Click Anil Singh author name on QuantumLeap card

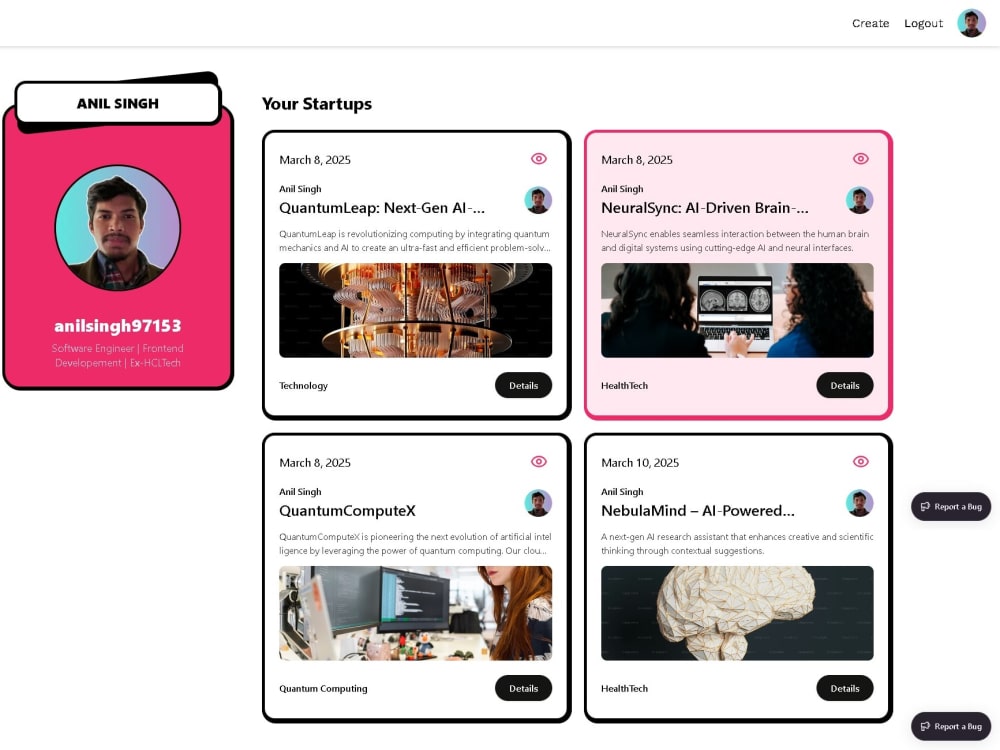coord(300,189)
